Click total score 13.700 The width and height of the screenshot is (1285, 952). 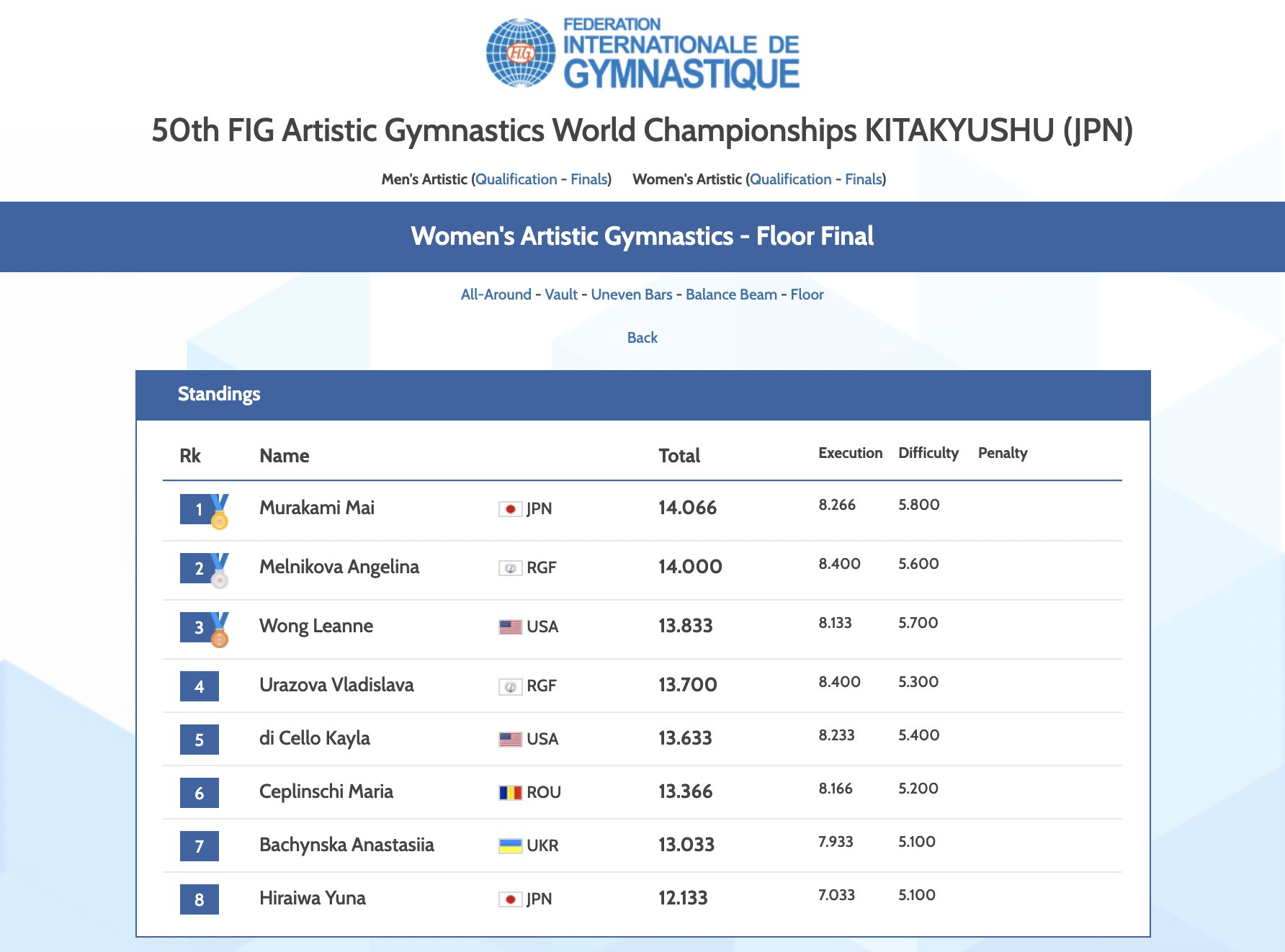tap(688, 685)
